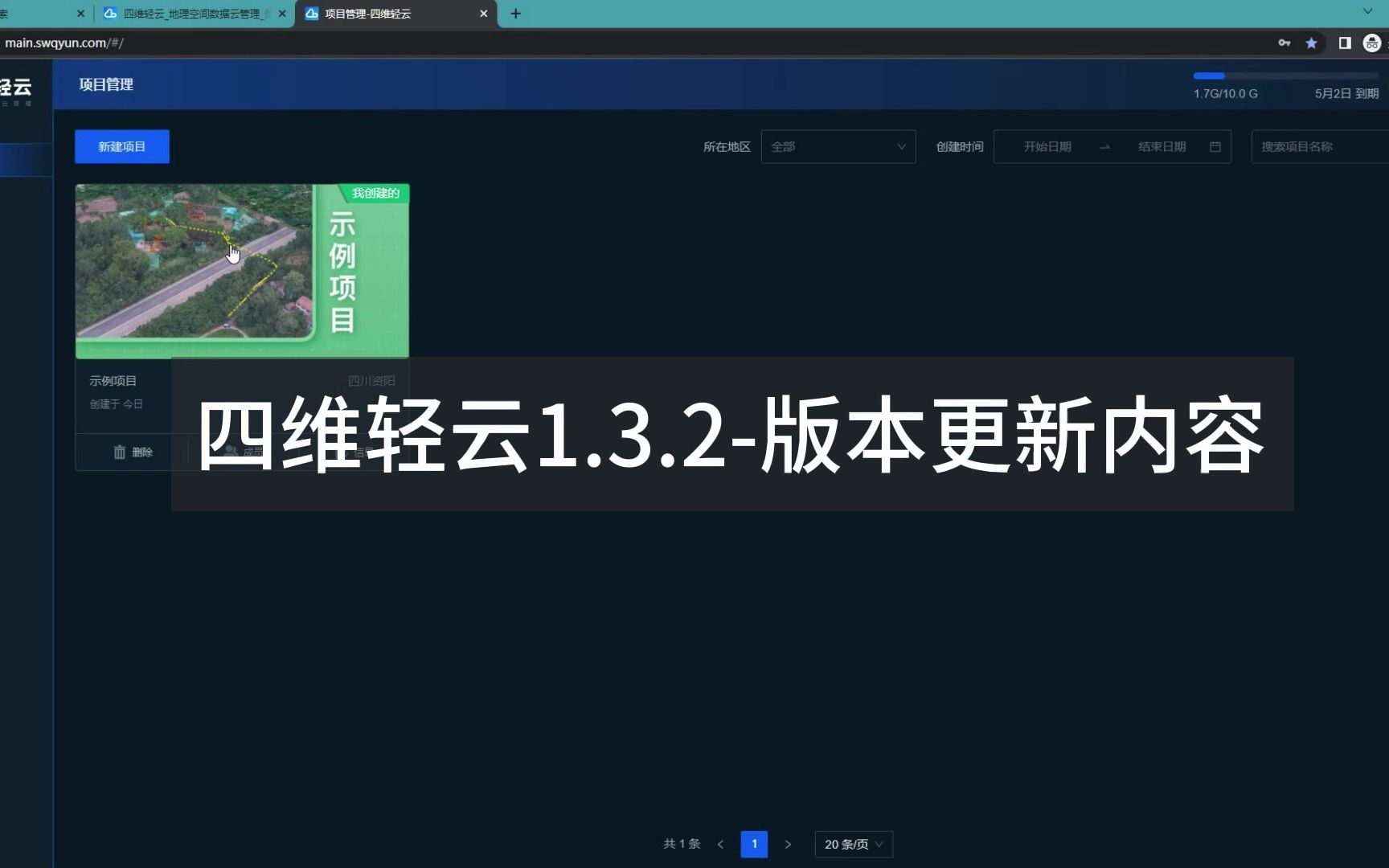The image size is (1389, 868).
Task: Open the 20 条/页 page size dropdown
Action: click(x=854, y=844)
